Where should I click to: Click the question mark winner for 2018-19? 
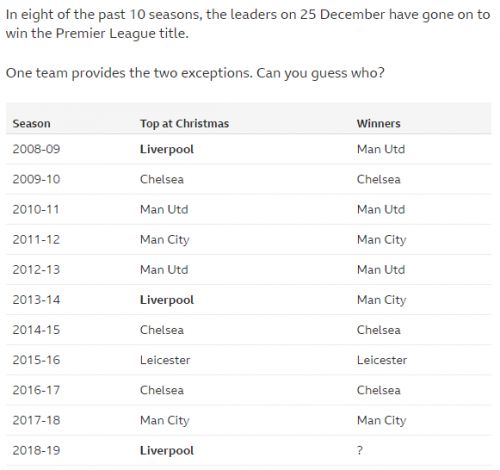coord(360,450)
